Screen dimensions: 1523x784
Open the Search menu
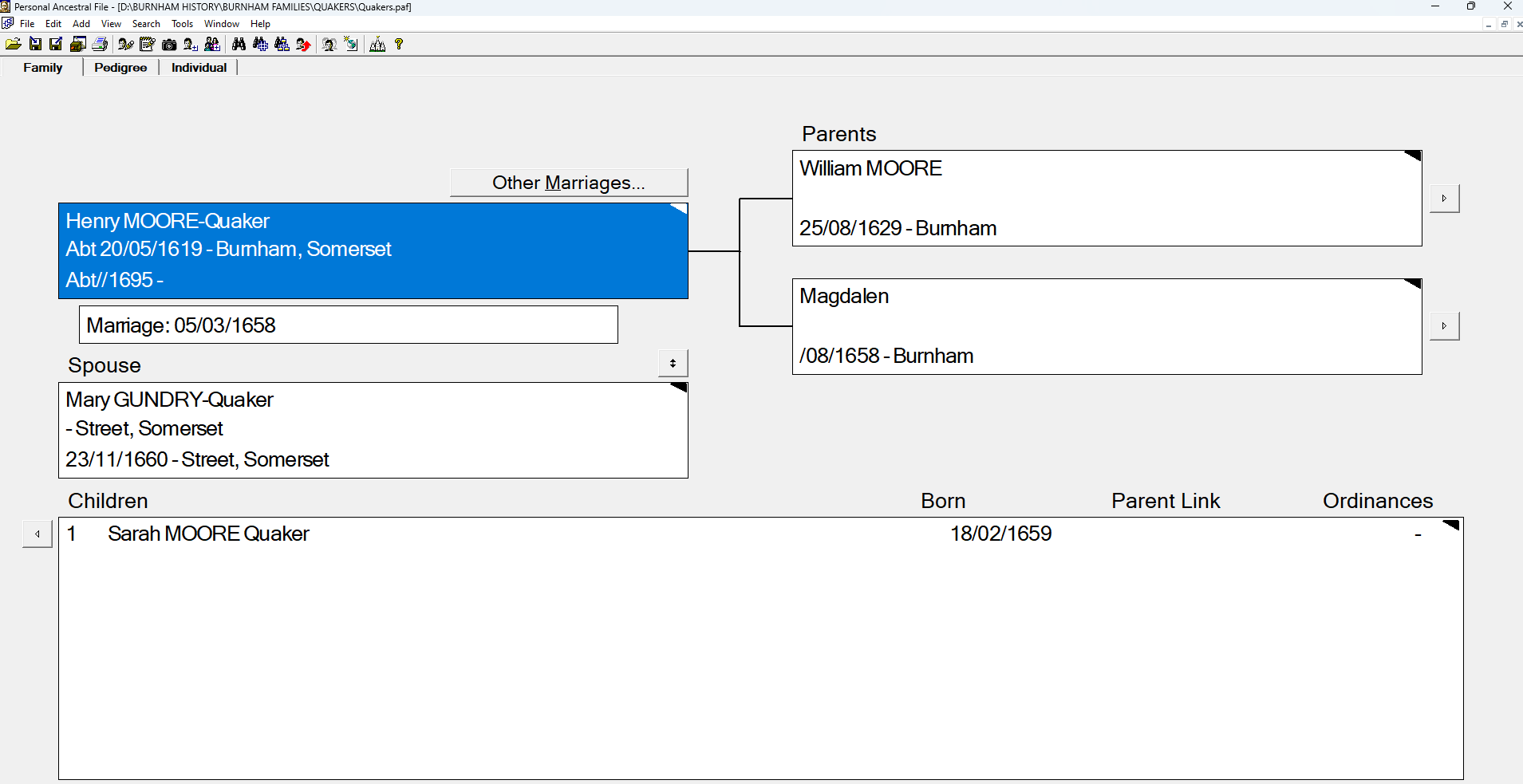pyautogui.click(x=146, y=24)
